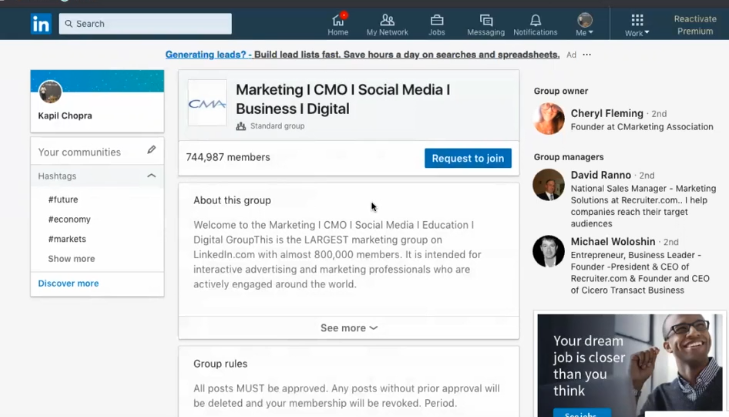Click the 744,987 members text

coord(228,157)
